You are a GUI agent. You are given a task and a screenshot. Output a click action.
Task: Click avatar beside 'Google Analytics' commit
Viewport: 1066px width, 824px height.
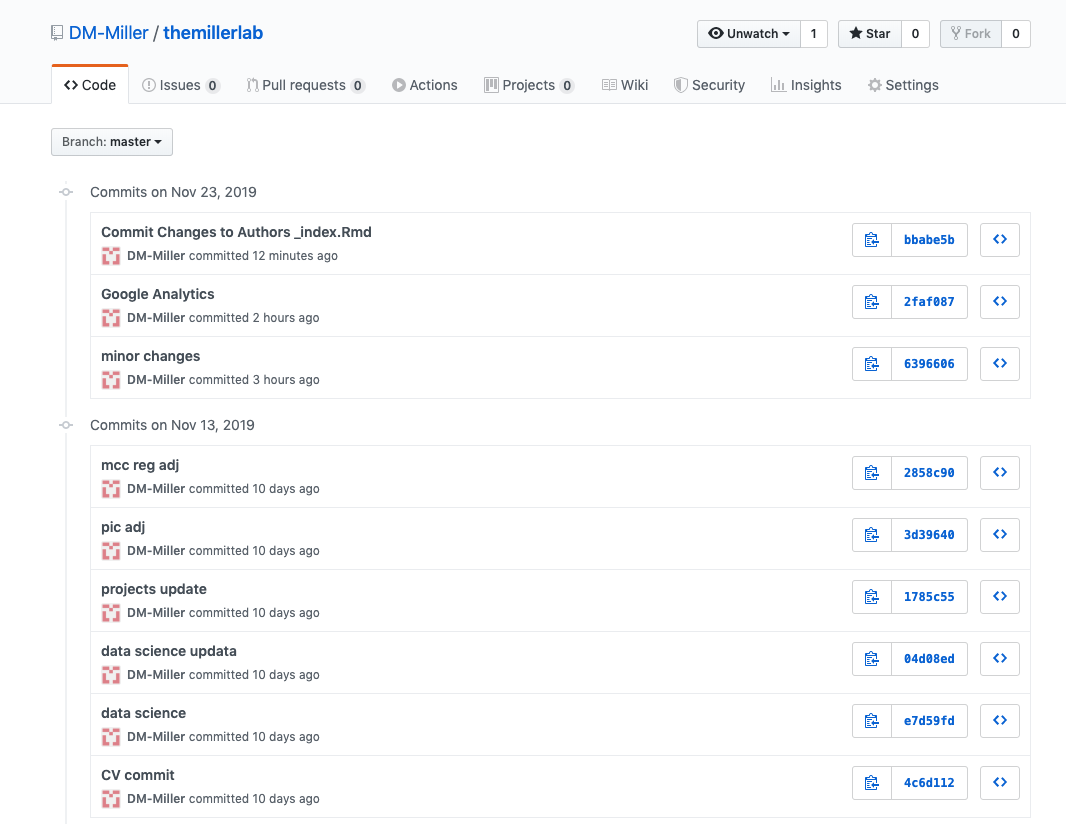click(111, 318)
